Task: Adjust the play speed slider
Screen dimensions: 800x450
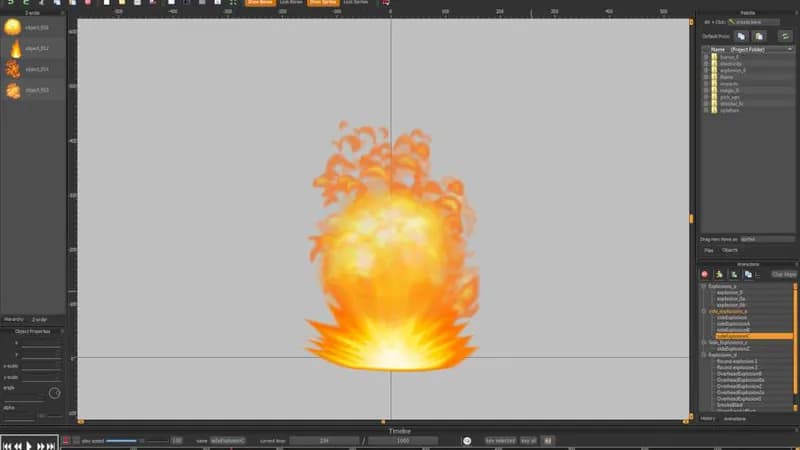Action: tap(137, 441)
